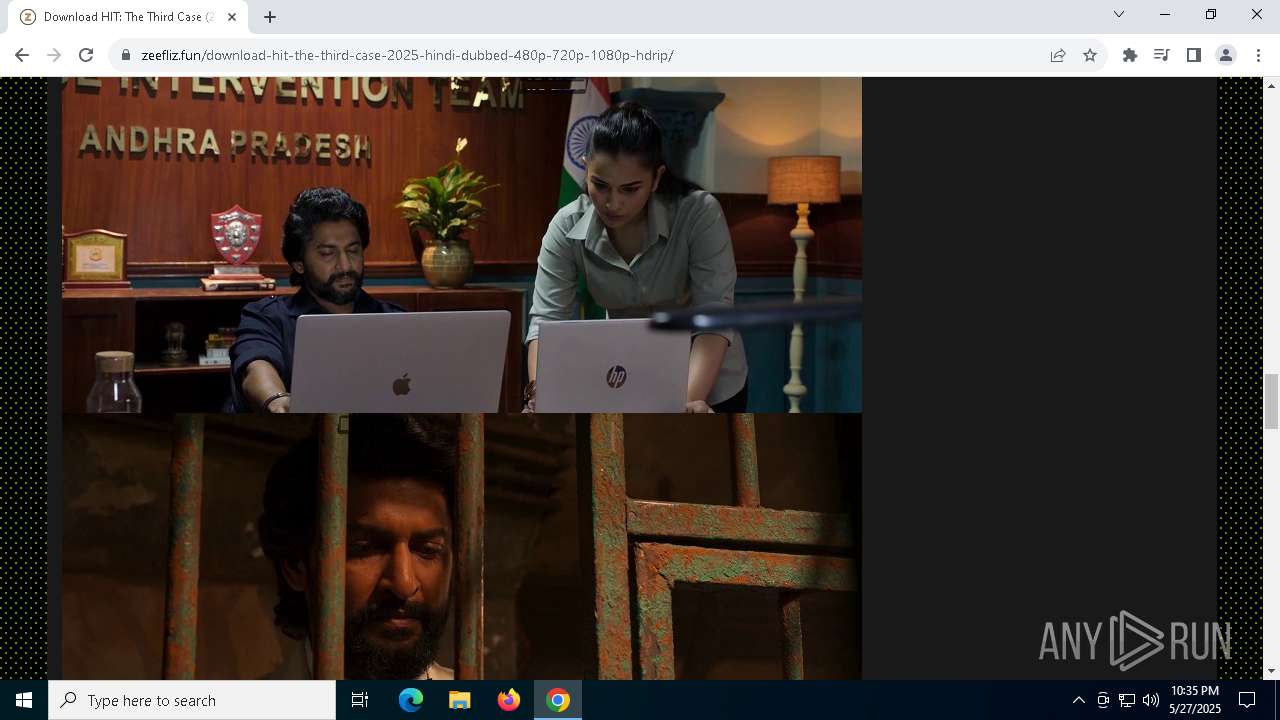Launch Firefox from the taskbar
The height and width of the screenshot is (720, 1280).
[509, 700]
